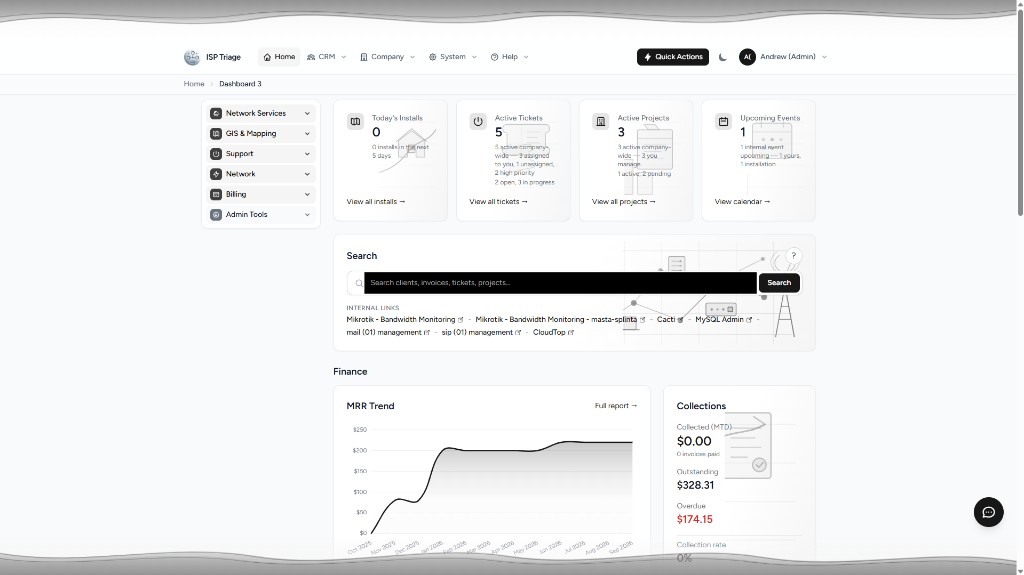Open the chat bubble widget
This screenshot has height=575, width=1024.
pos(988,512)
